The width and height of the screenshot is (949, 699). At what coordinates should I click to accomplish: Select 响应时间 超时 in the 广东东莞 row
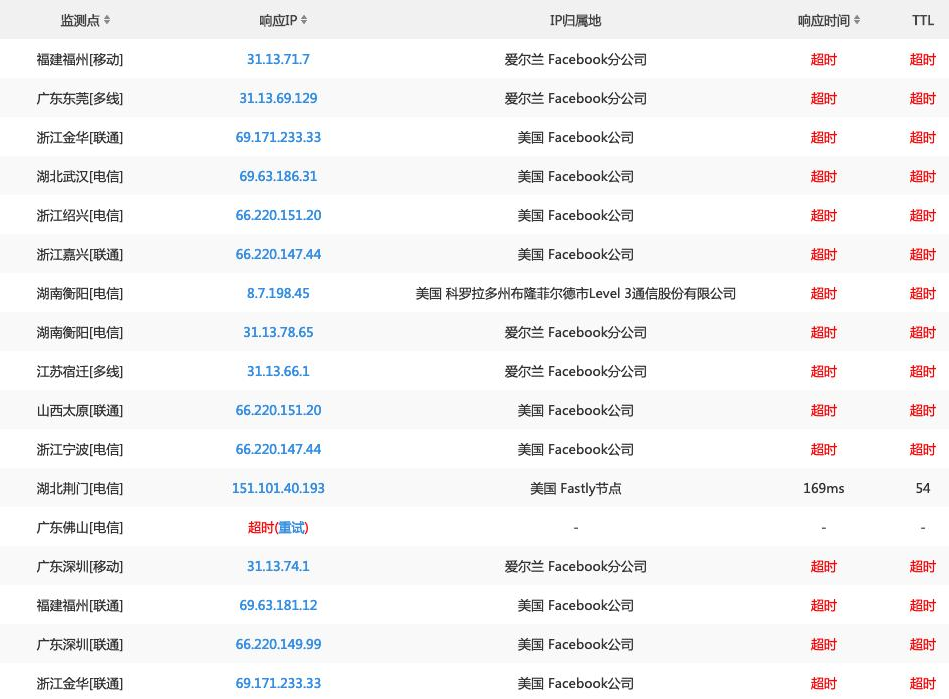point(823,98)
